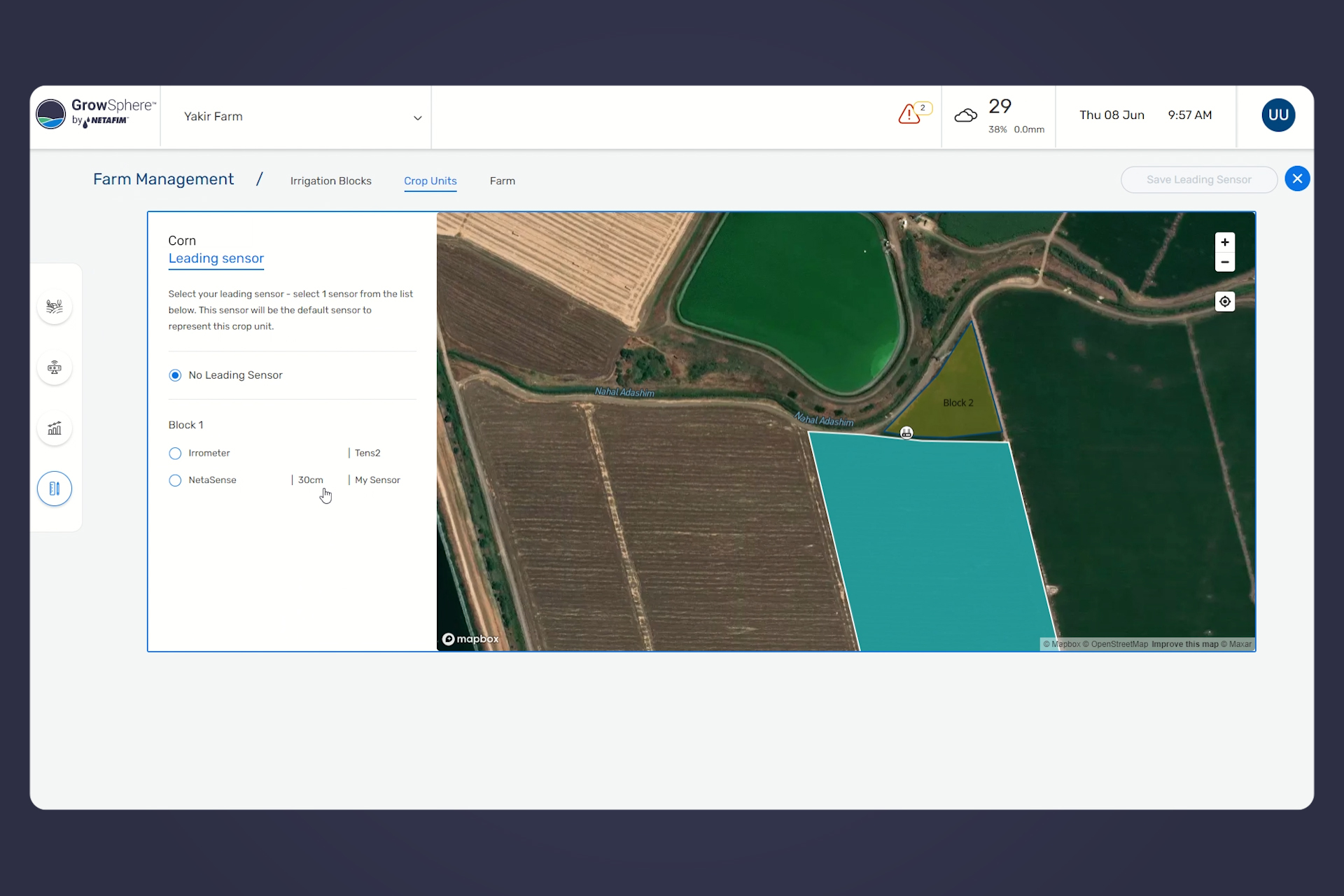Screen dimensions: 1344x896
Task: Recenter map with the locate icon
Action: (x=1224, y=302)
